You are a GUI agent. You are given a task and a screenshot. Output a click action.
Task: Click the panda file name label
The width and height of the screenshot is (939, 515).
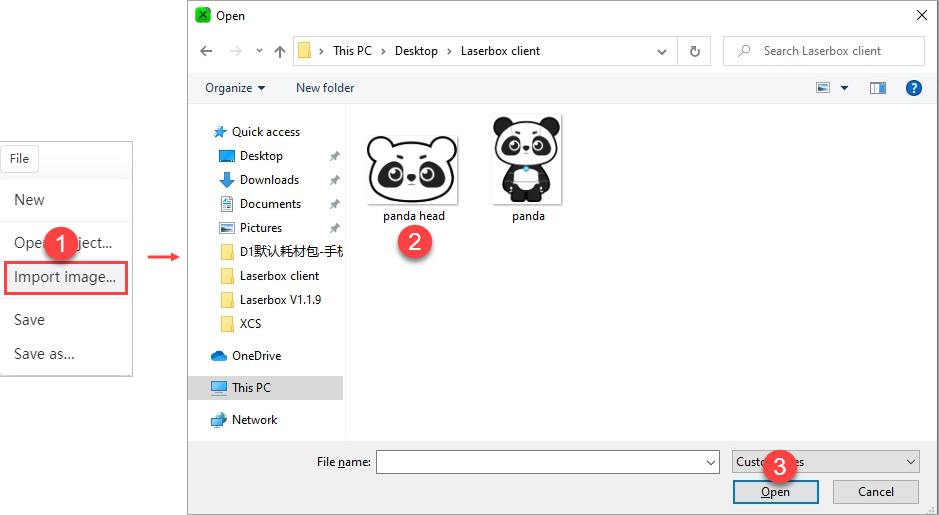(528, 216)
